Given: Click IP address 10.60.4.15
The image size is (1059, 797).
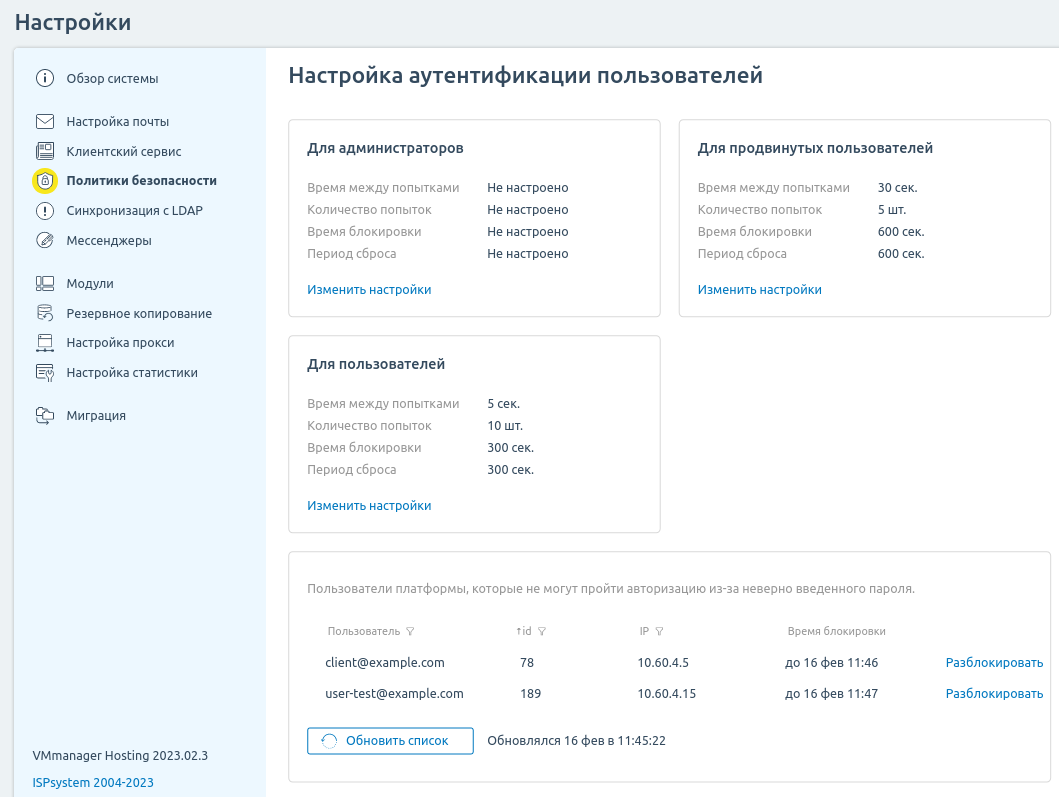Looking at the screenshot, I should click(667, 694).
